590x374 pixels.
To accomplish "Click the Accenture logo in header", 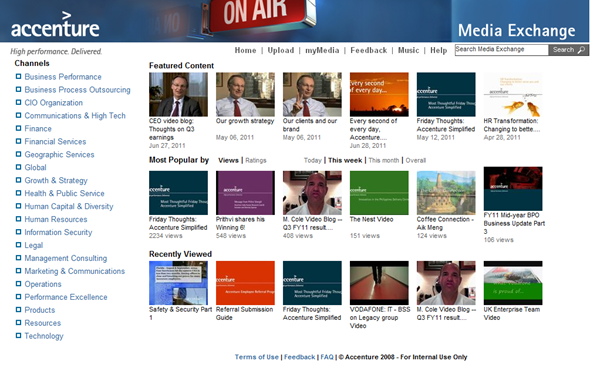I will pos(55,25).
